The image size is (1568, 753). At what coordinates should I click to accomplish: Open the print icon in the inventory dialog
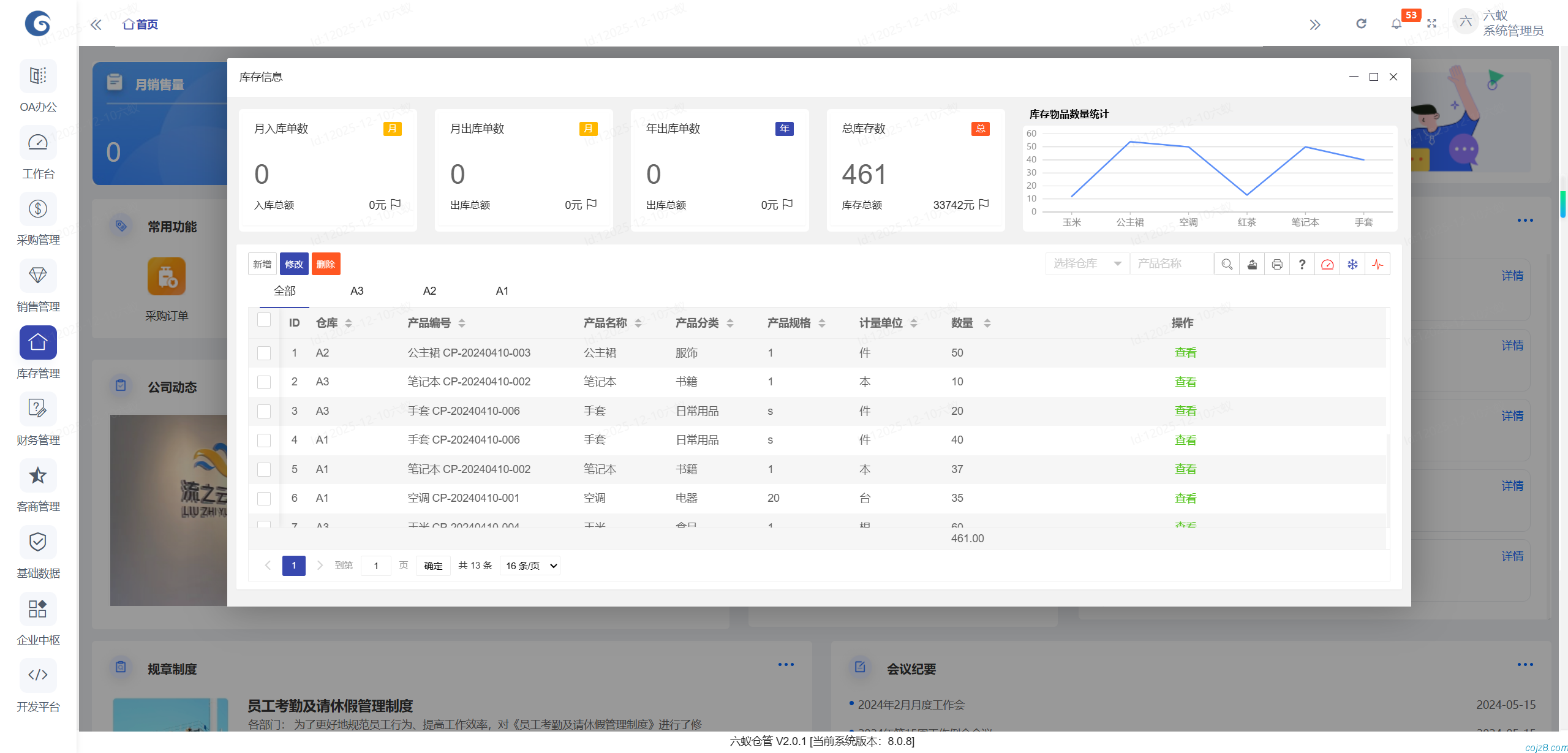pyautogui.click(x=1277, y=263)
